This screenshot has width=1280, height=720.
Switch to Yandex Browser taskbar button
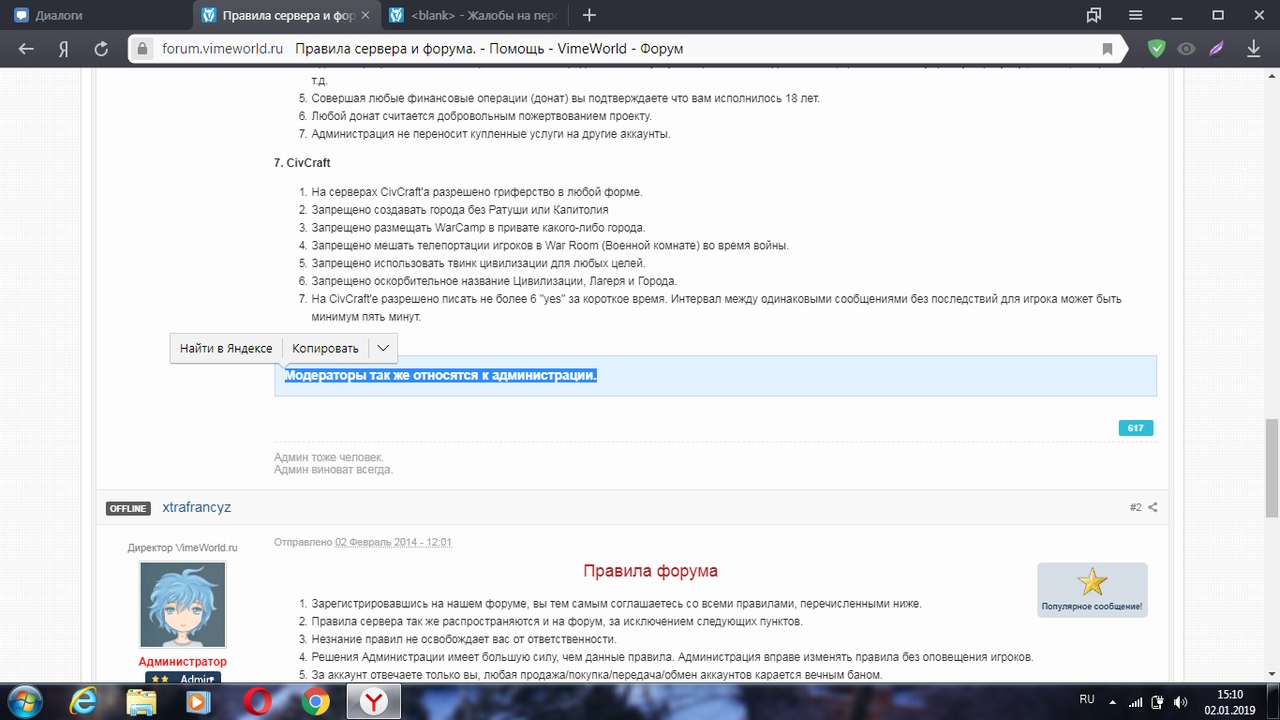(373, 702)
